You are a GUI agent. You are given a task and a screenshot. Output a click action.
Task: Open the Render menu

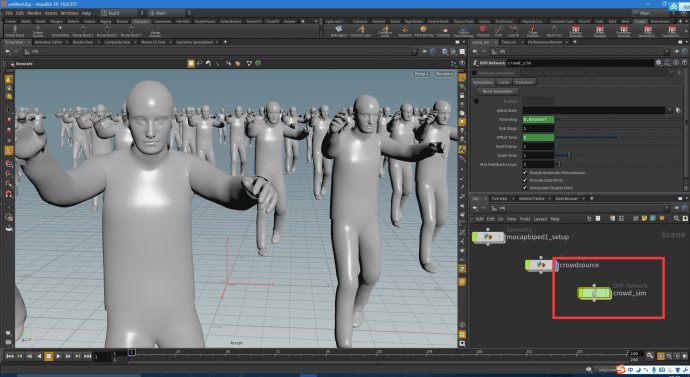point(34,13)
